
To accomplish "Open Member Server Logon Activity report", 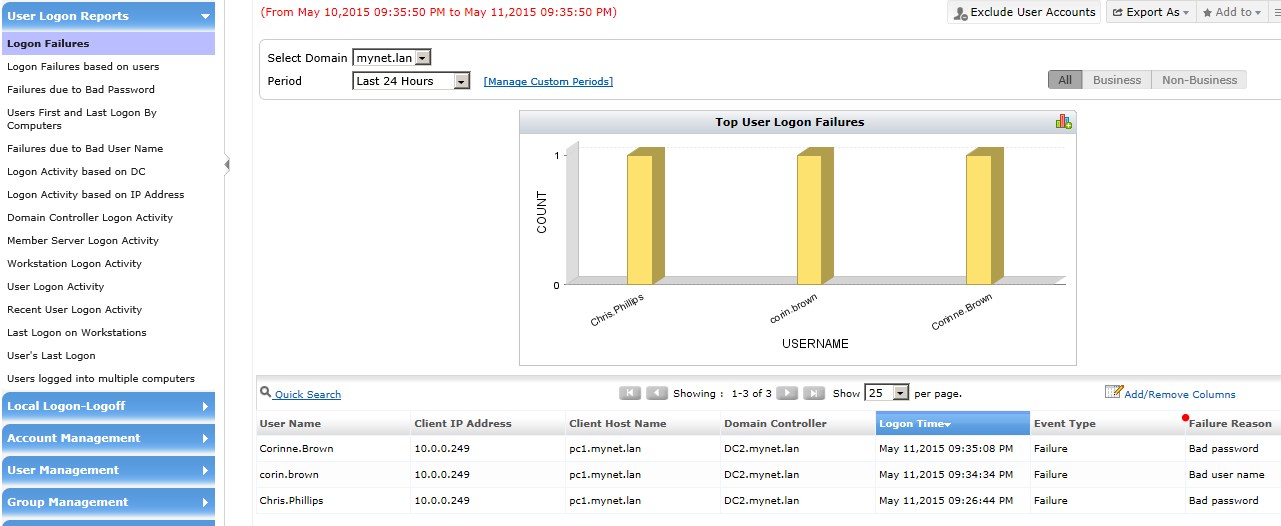I will [x=83, y=240].
